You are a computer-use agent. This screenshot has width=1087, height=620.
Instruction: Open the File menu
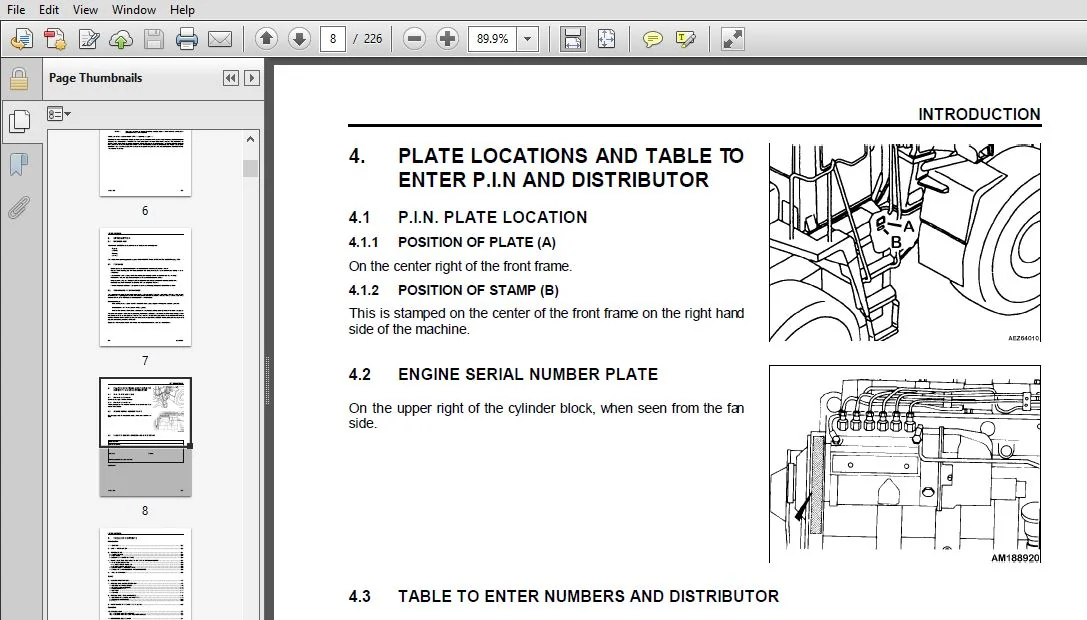point(15,10)
